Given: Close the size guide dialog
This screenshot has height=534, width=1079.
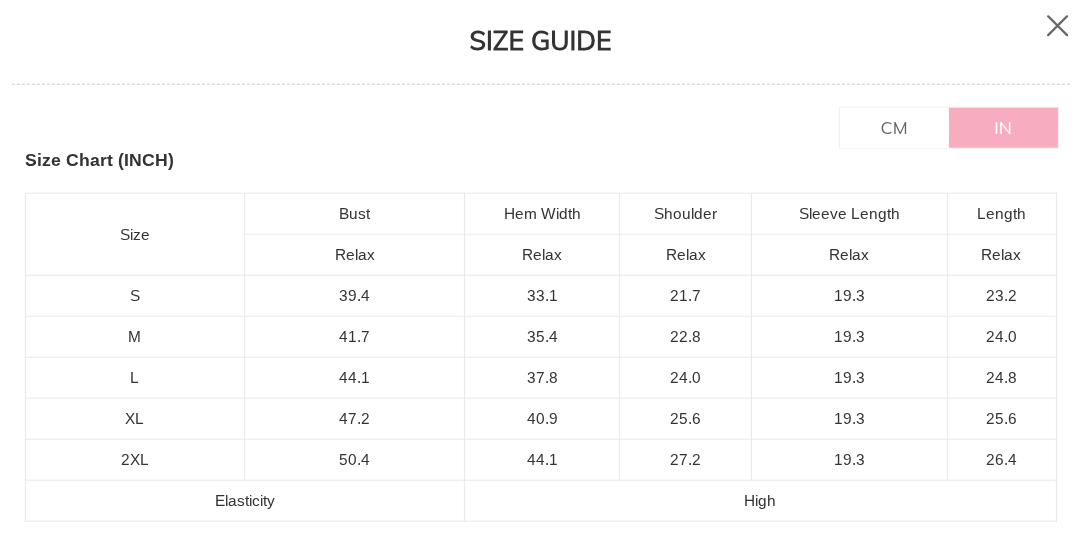Looking at the screenshot, I should [1057, 26].
